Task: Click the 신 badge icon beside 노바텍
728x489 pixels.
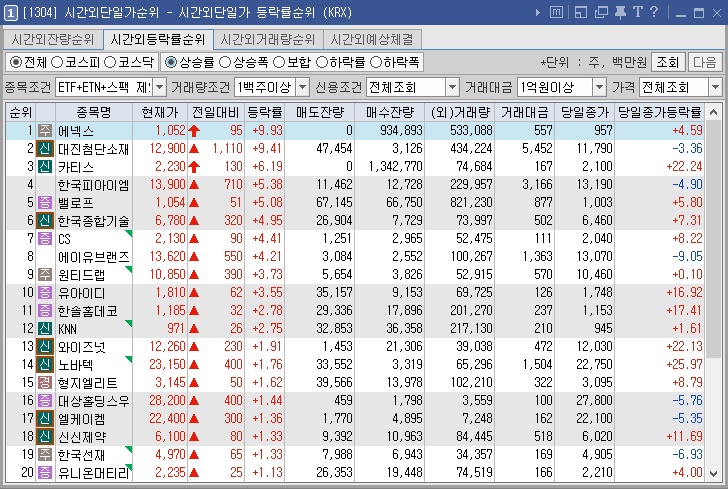Action: point(45,365)
